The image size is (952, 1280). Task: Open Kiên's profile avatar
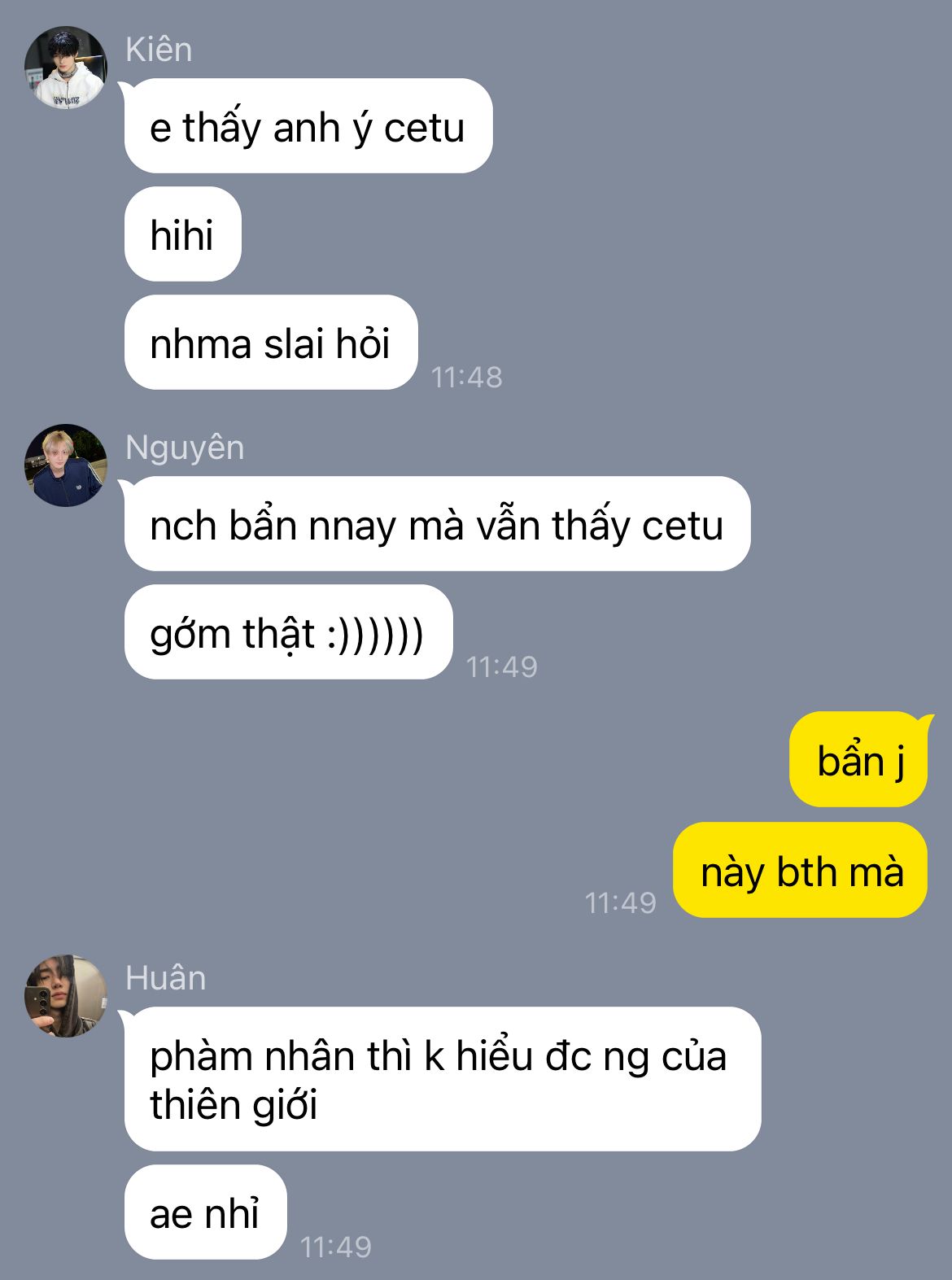(x=66, y=68)
